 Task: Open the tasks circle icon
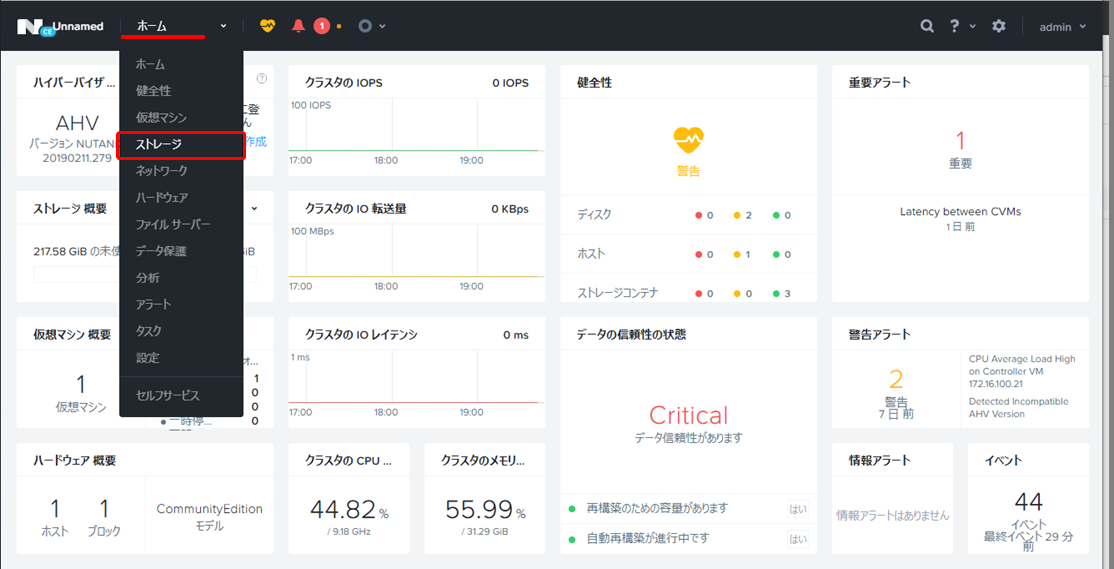365,26
